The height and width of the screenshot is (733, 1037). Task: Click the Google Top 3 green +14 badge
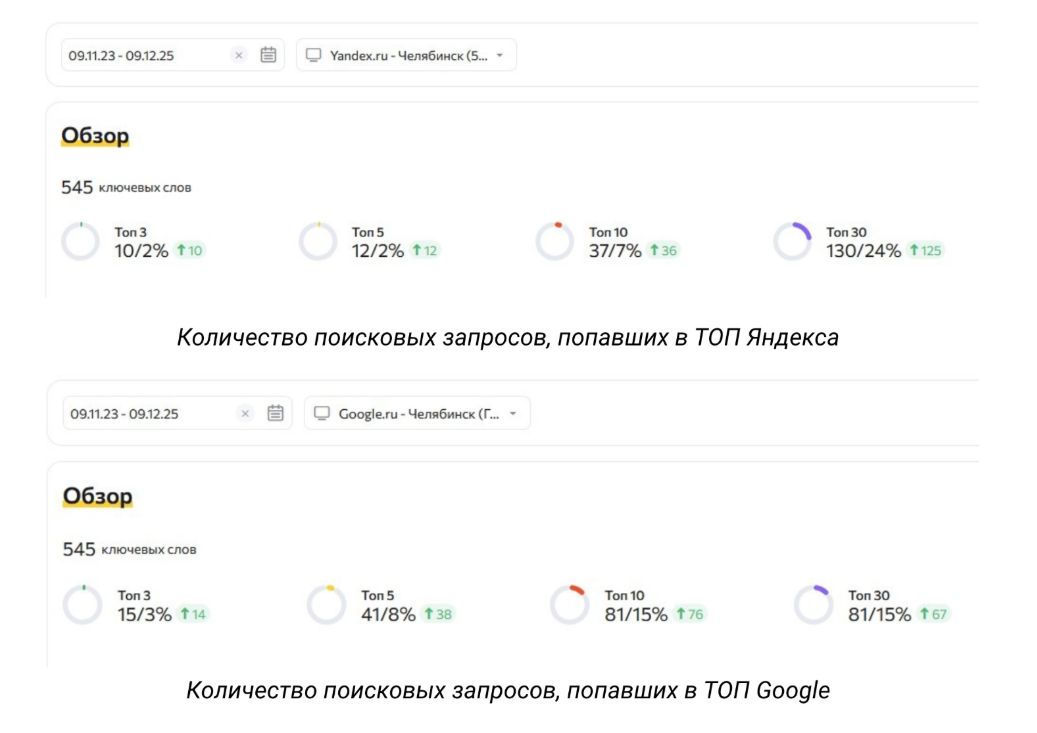(x=192, y=614)
